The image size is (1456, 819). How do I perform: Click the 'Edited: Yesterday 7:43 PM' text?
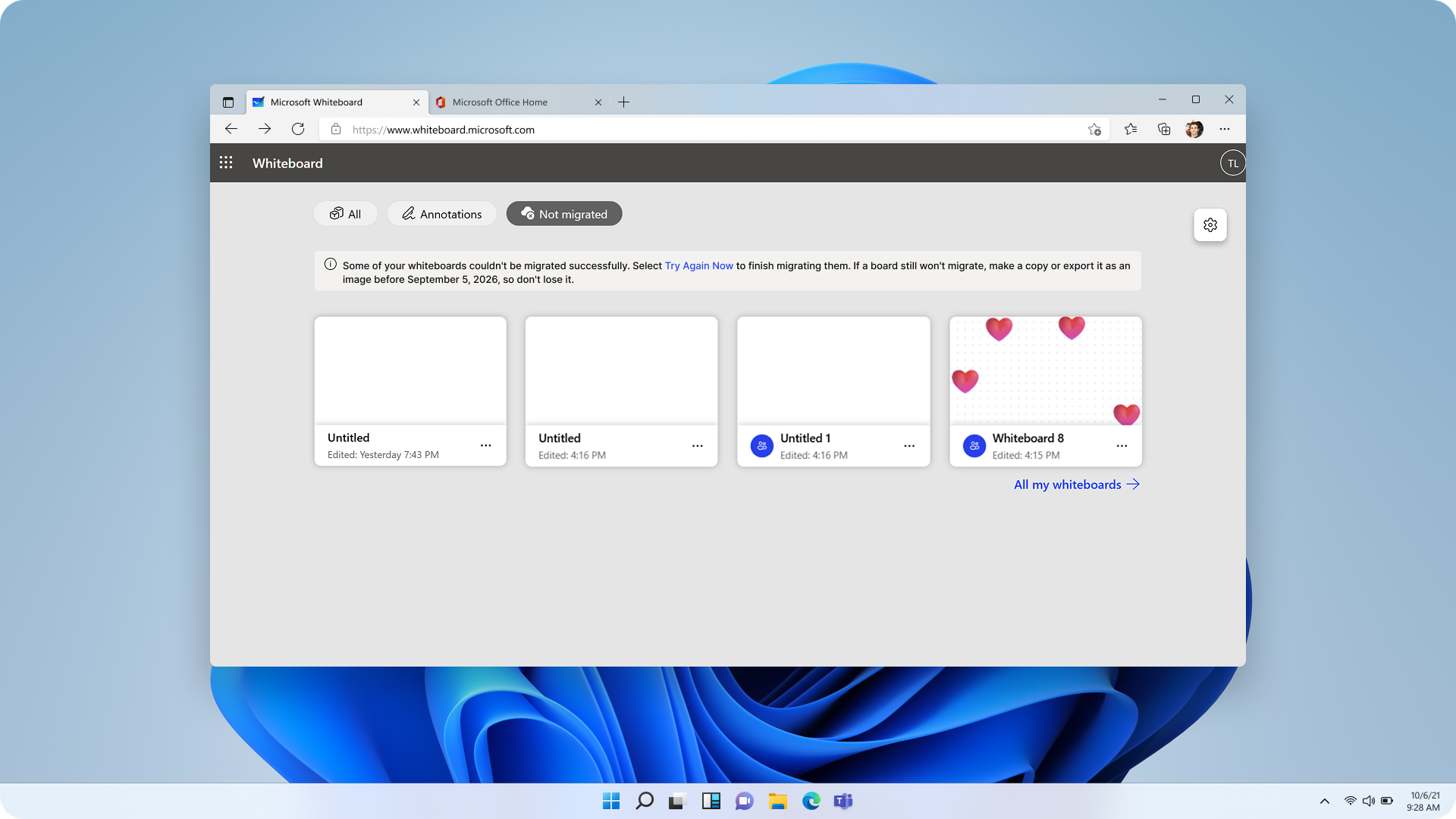383,455
